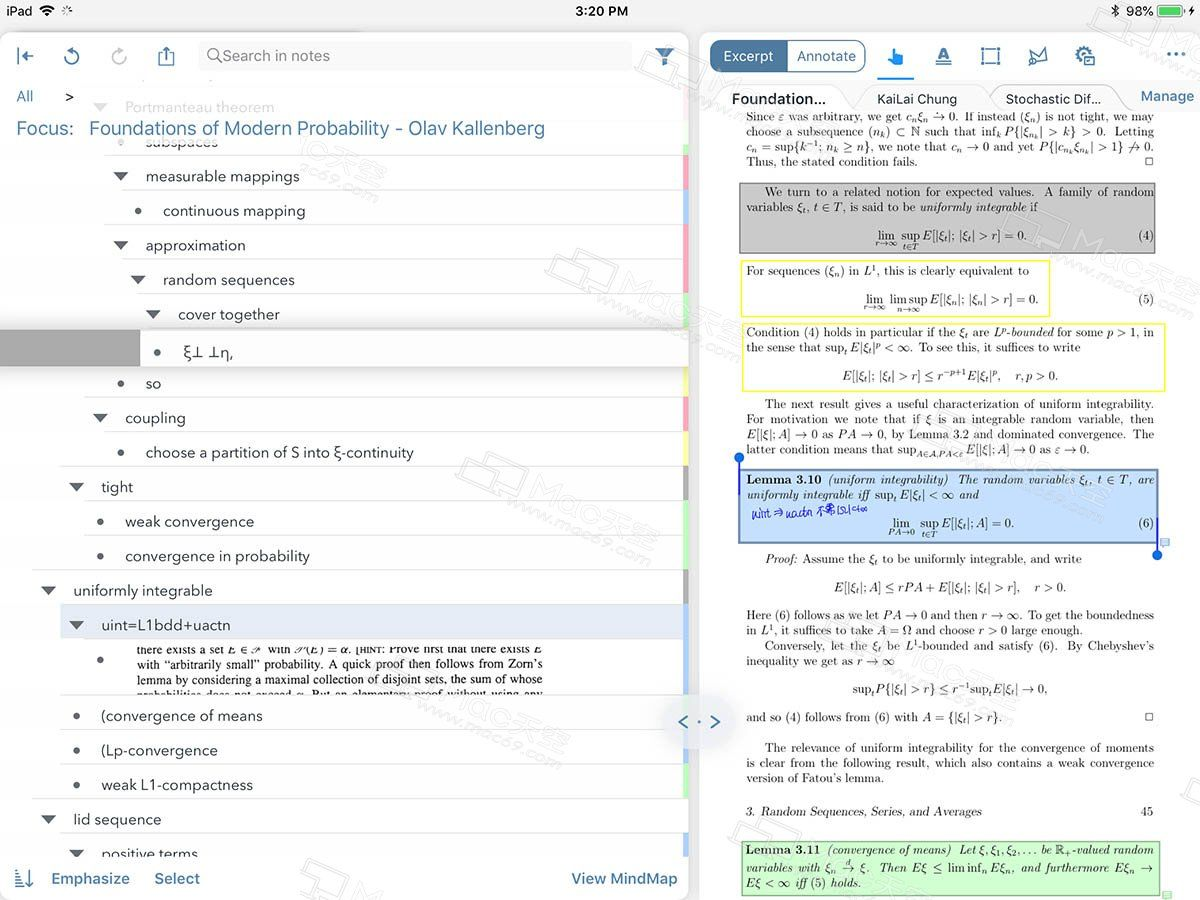Select the 'convergence in probability' note
1200x900 pixels.
pos(217,556)
